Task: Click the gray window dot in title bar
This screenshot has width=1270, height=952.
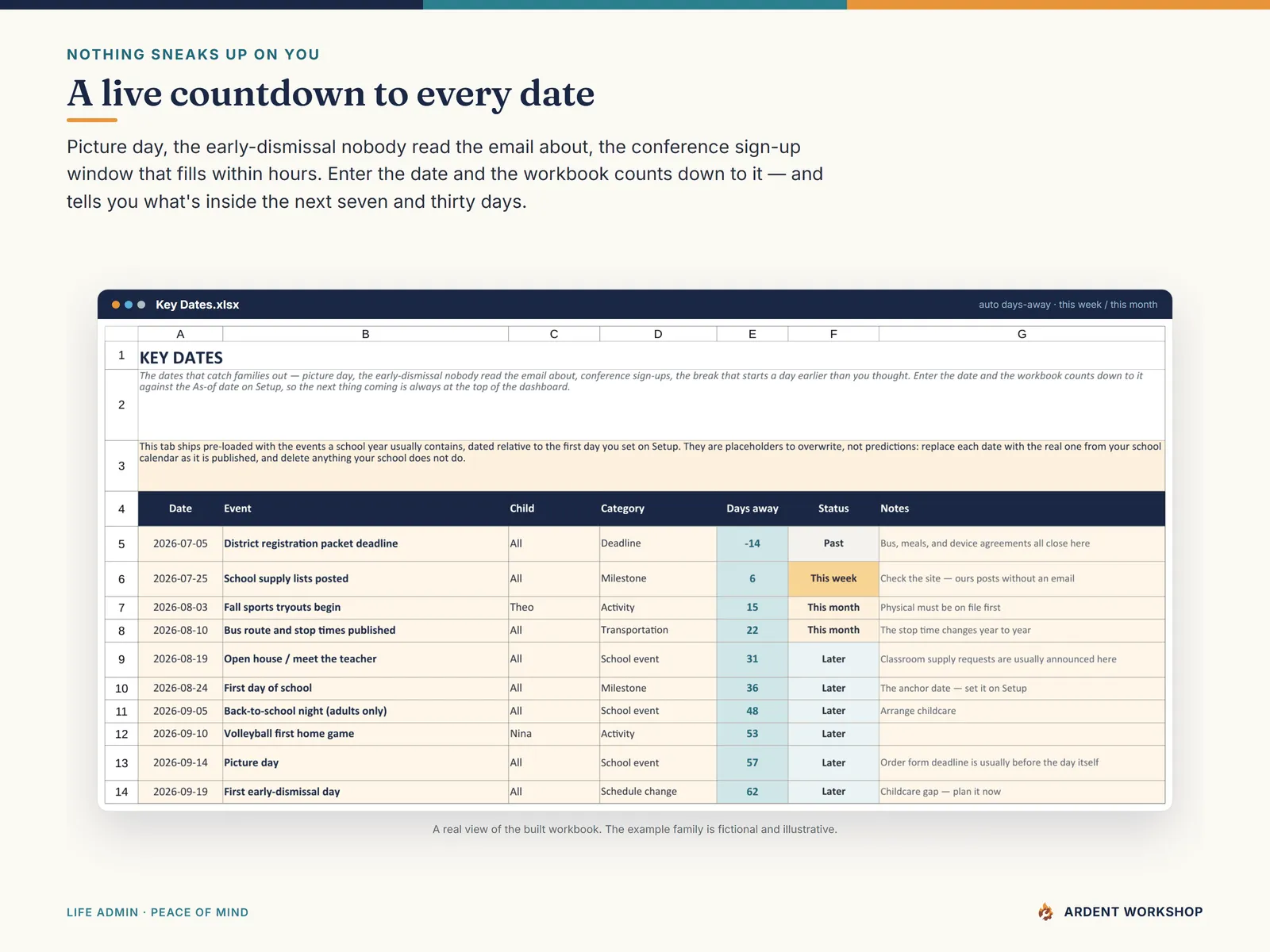Action: tap(141, 305)
